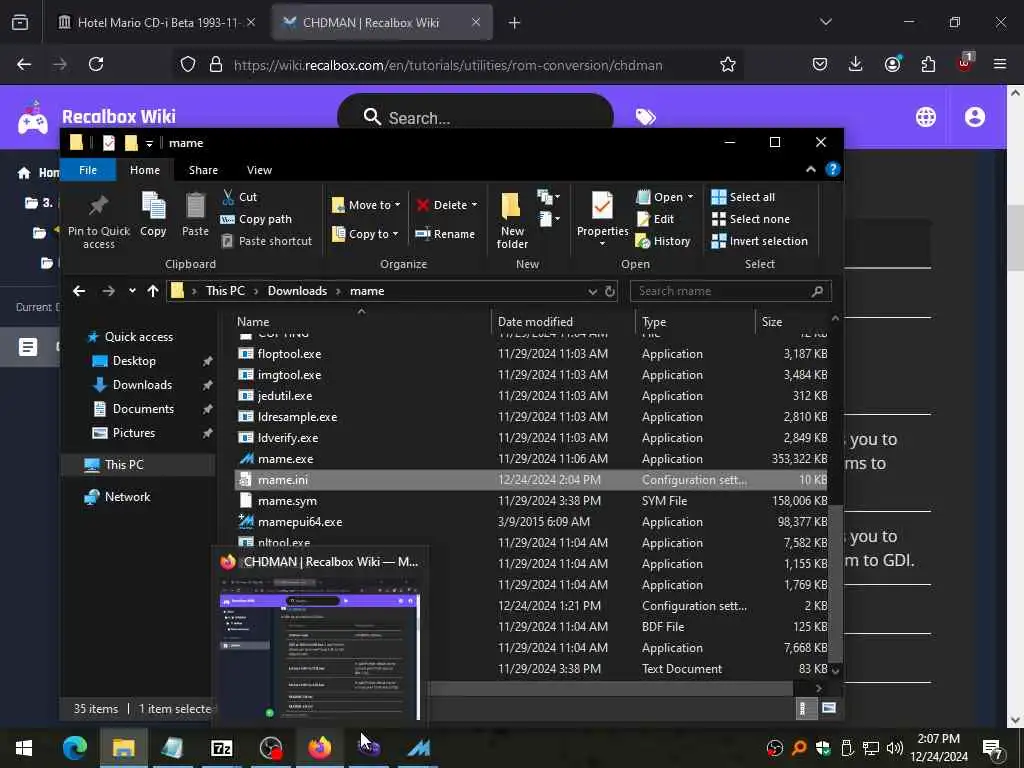
Task: Click Paste shortcut in ribbon
Action: coord(266,241)
